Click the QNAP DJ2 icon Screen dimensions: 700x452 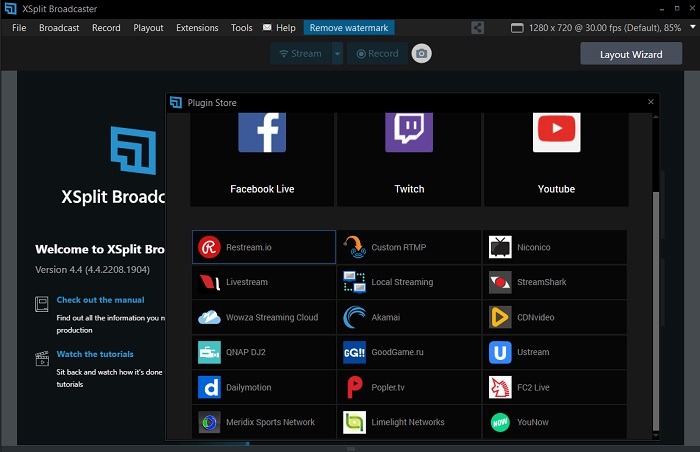209,352
